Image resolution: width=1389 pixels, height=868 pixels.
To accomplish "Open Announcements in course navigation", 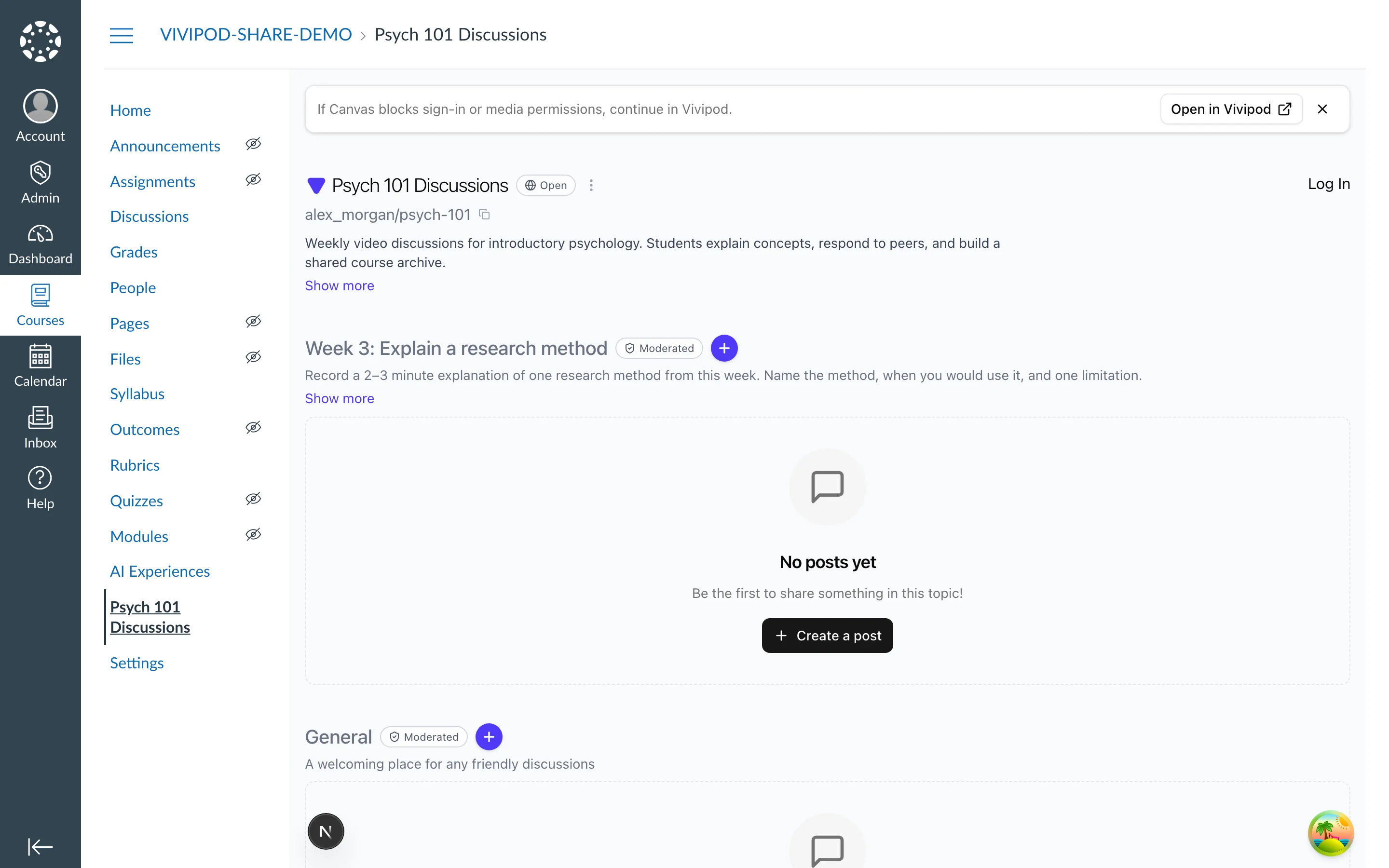I will click(165, 146).
